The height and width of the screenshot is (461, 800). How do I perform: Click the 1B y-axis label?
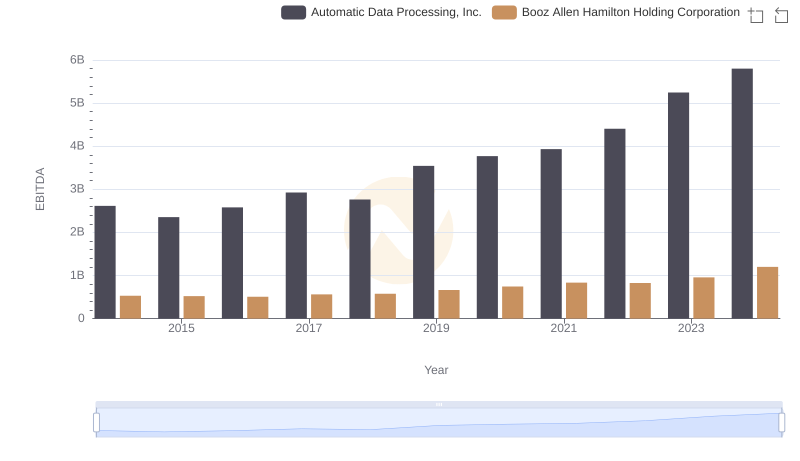77,275
